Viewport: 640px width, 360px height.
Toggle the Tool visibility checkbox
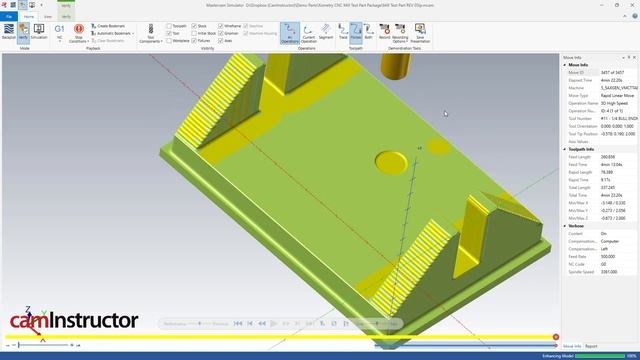(x=169, y=33)
